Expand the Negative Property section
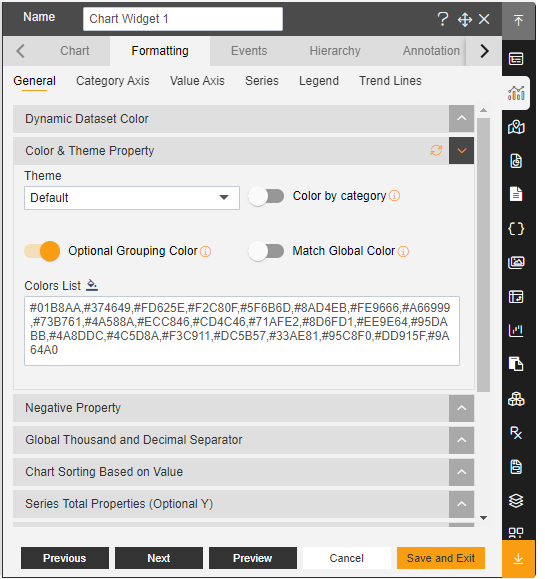 [244, 408]
